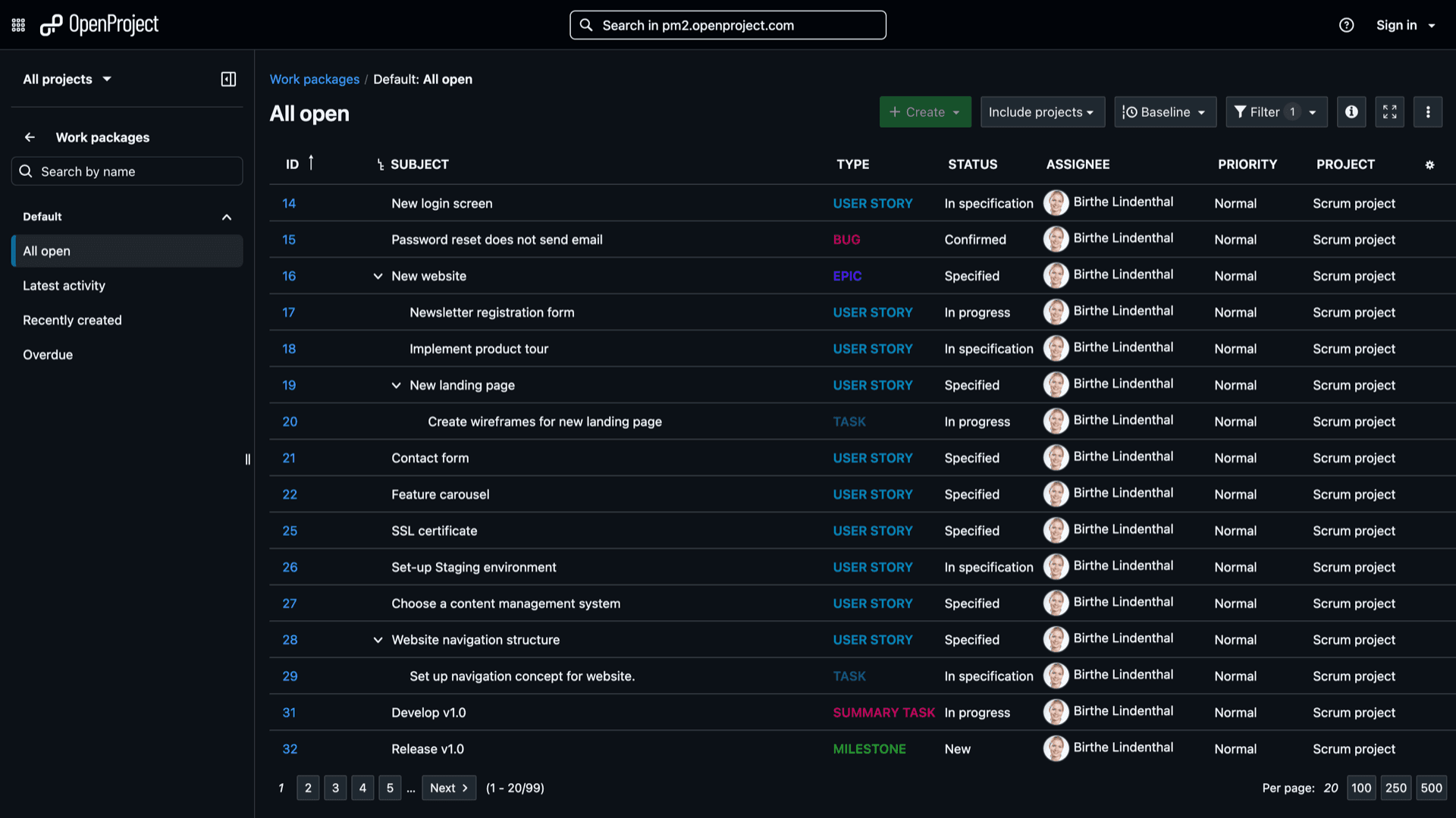
Task: Open the table settings gear icon
Action: (1429, 165)
